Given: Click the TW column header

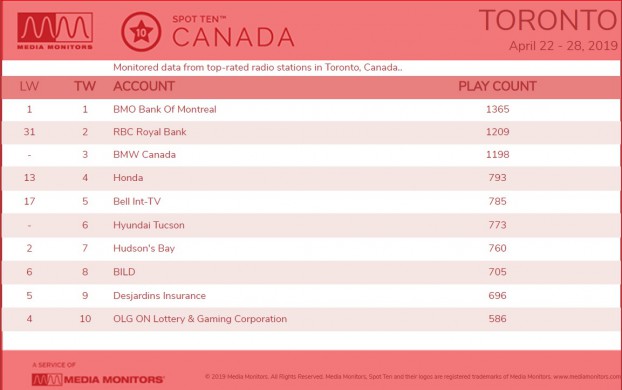Looking at the screenshot, I should [85, 86].
